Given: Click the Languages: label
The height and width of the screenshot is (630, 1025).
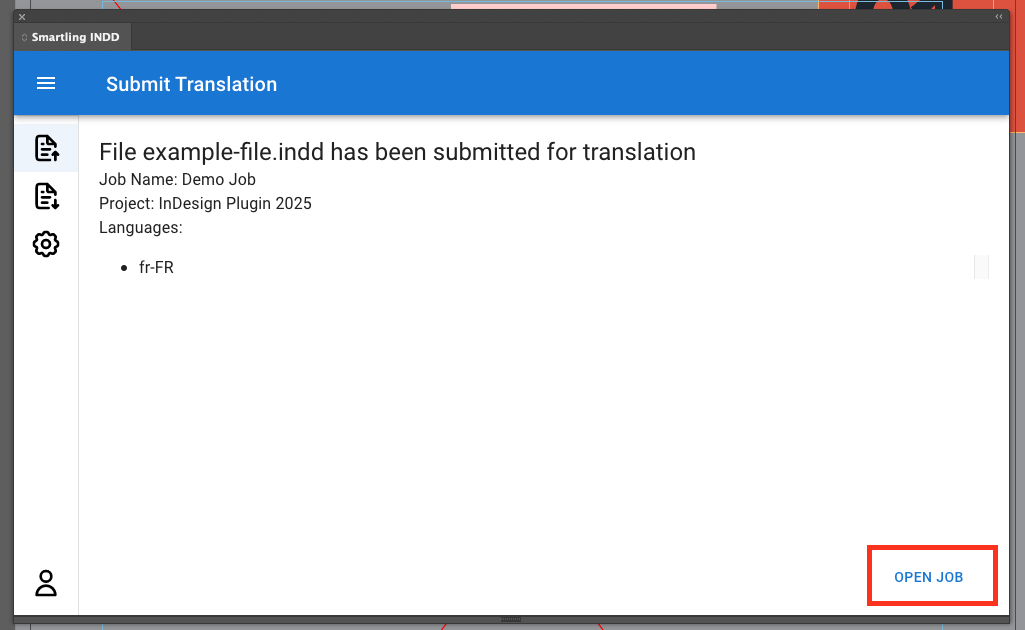Looking at the screenshot, I should [x=141, y=228].
